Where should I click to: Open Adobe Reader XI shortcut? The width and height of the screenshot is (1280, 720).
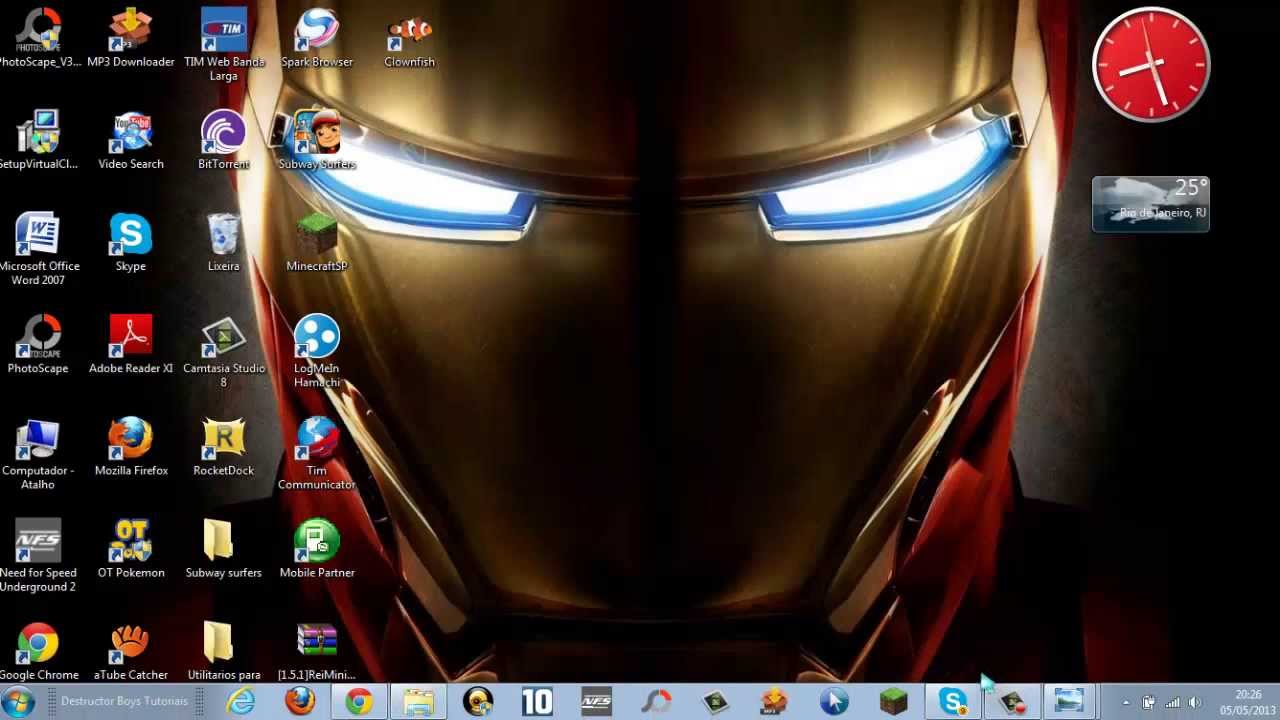click(131, 345)
